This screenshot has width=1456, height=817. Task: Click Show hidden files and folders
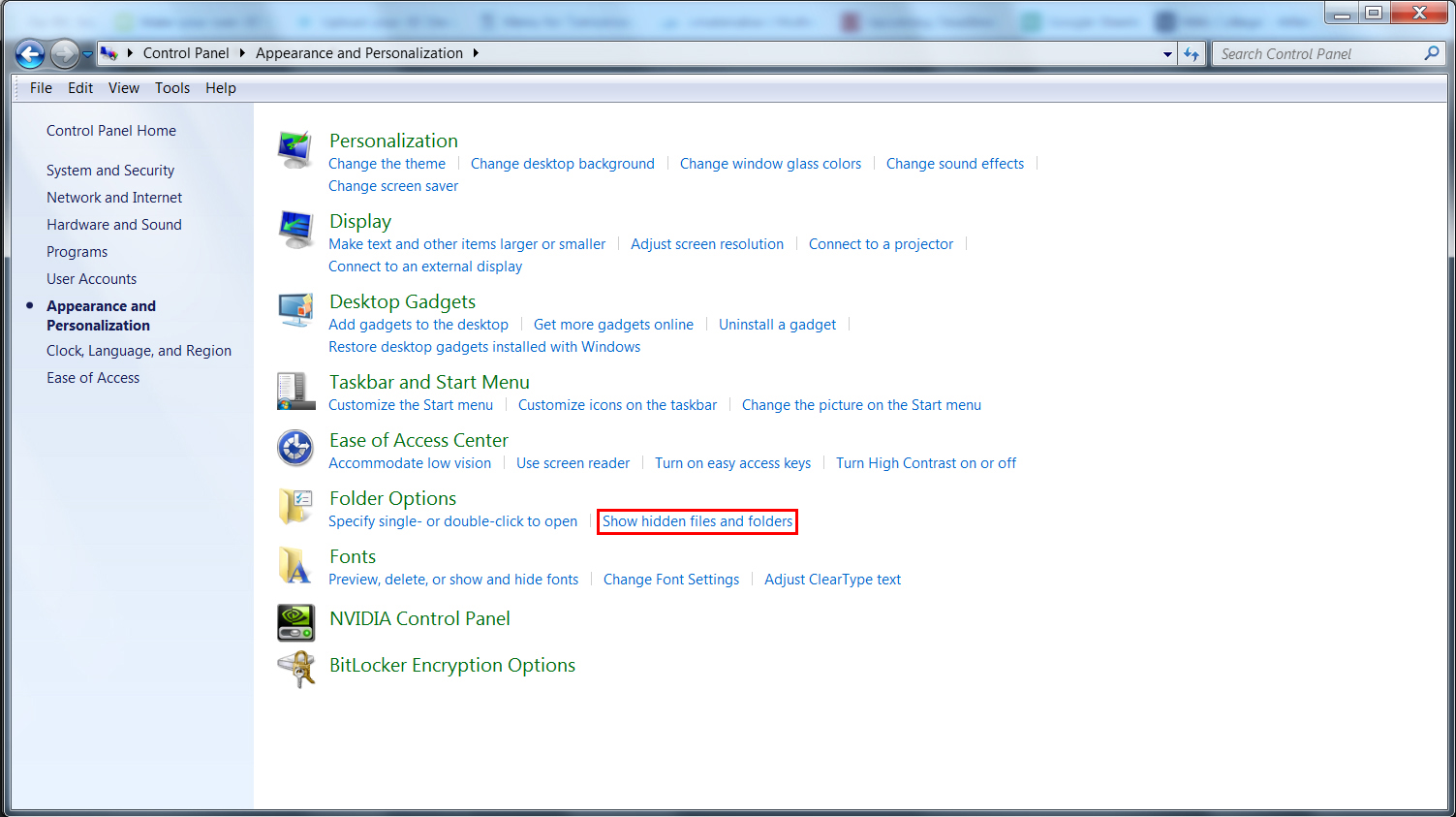[697, 521]
